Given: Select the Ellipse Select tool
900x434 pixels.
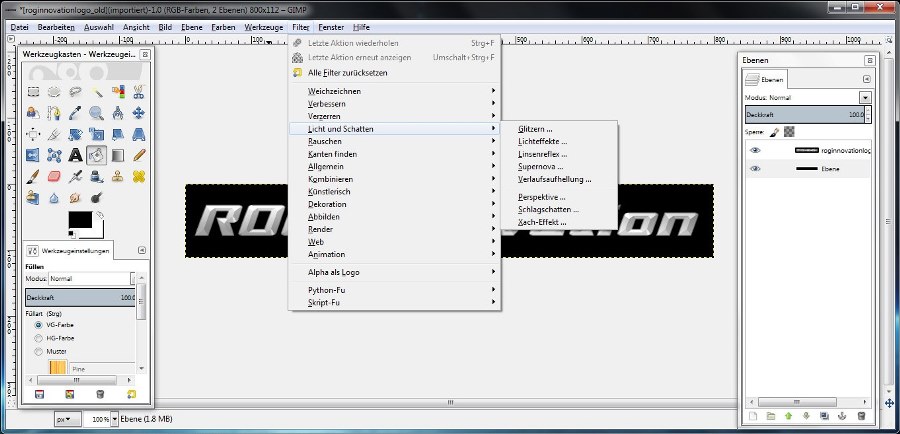Looking at the screenshot, I should (x=54, y=91).
